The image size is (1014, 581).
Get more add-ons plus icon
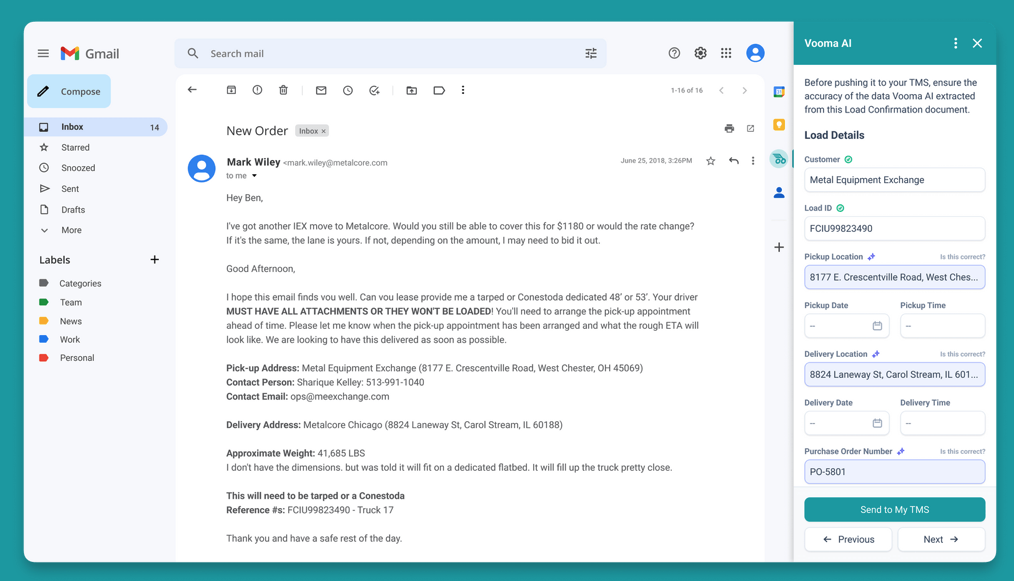(779, 247)
